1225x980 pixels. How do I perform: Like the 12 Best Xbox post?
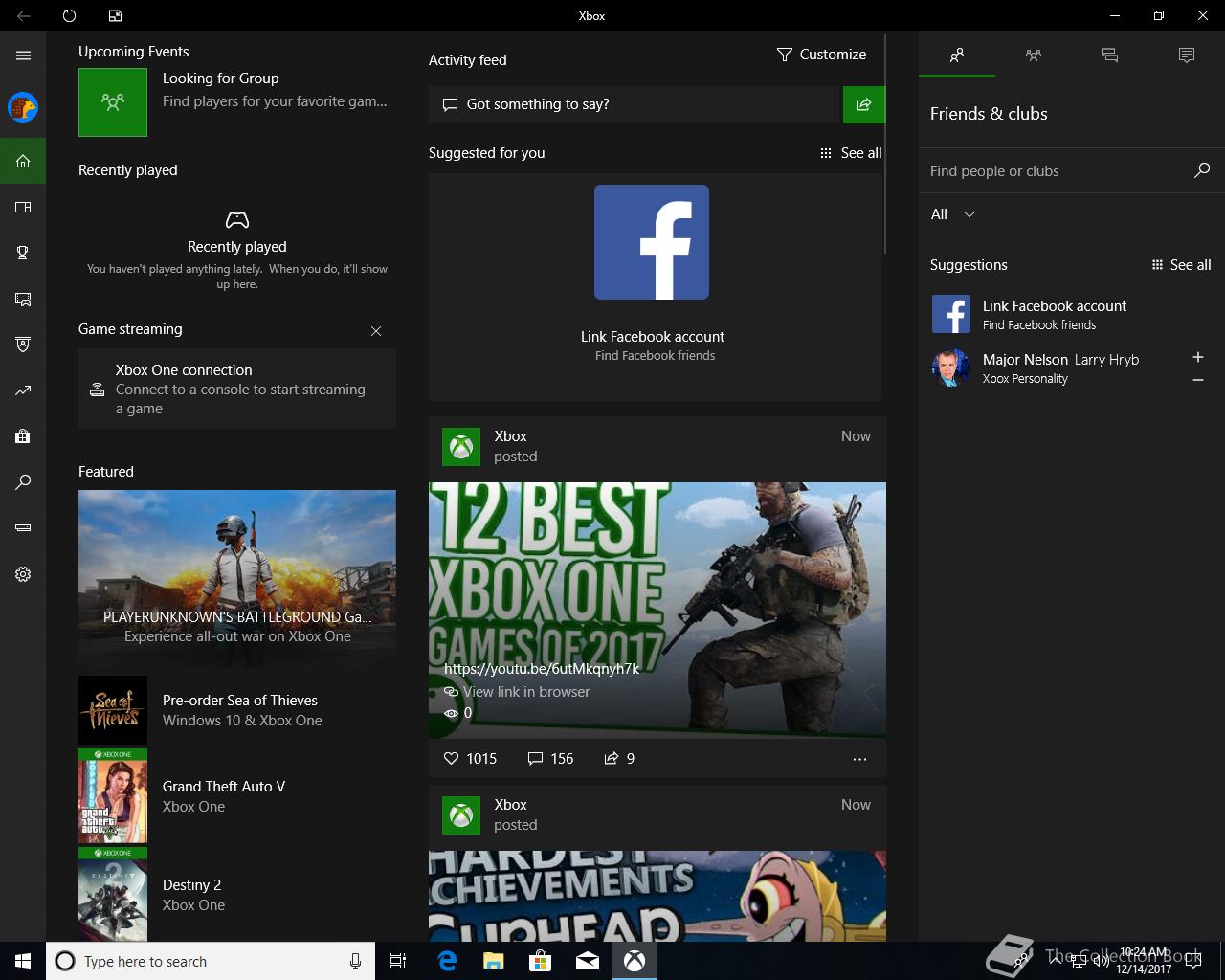470,758
